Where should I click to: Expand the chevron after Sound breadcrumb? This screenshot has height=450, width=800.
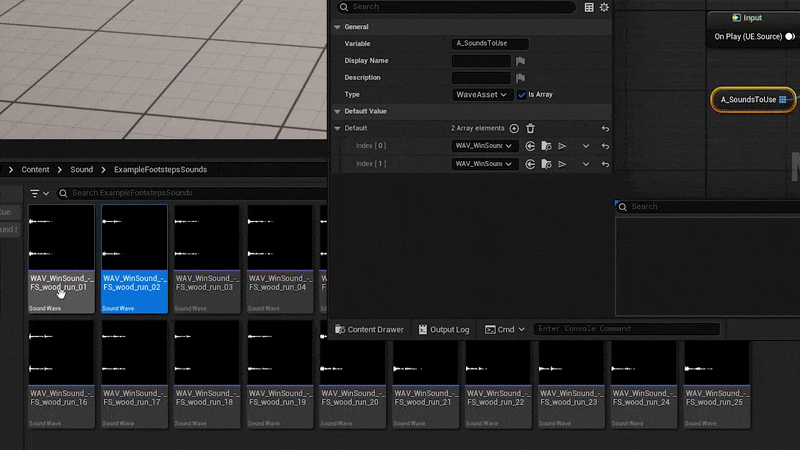click(x=103, y=169)
